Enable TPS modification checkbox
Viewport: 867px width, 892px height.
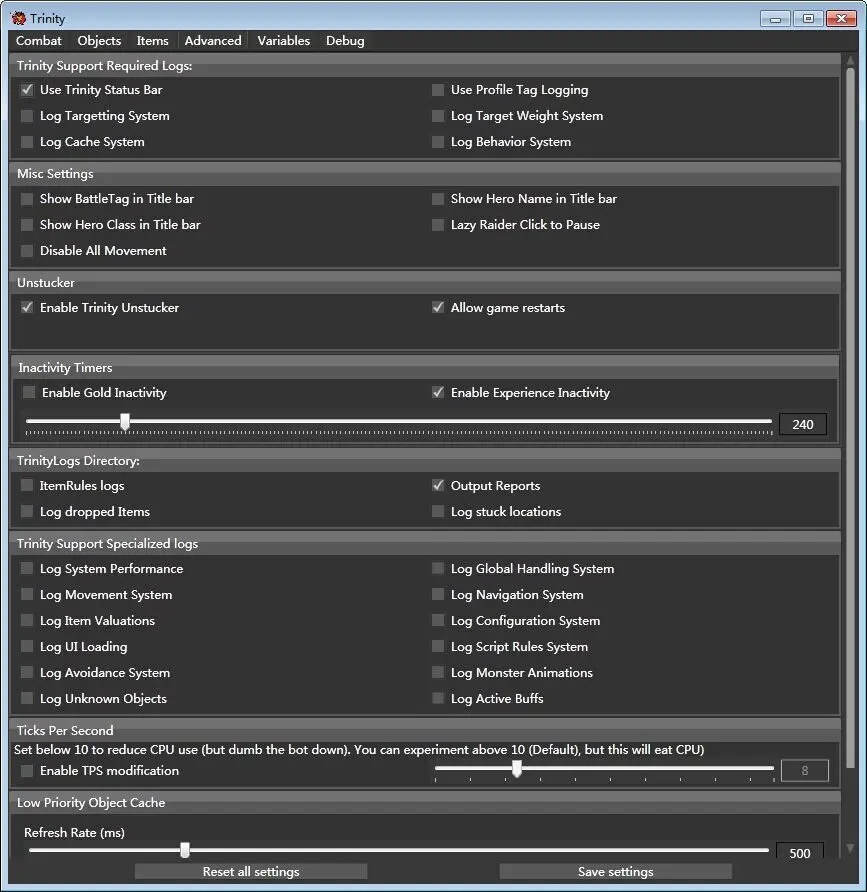[27, 770]
